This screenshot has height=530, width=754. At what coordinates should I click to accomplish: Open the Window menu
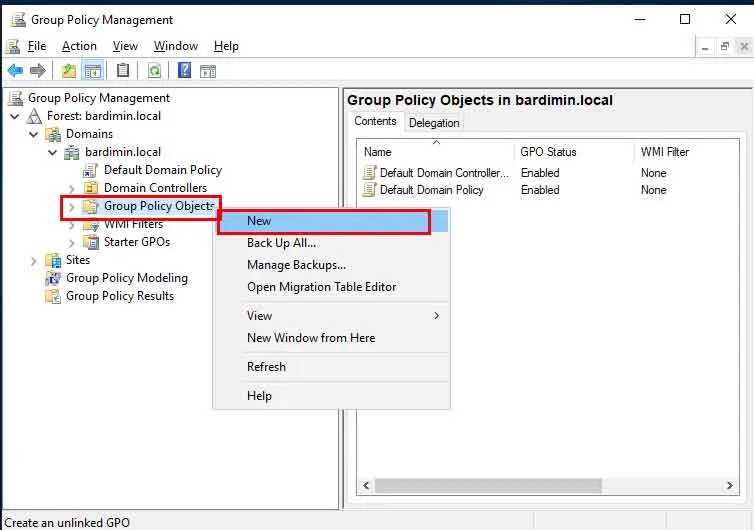tap(176, 46)
